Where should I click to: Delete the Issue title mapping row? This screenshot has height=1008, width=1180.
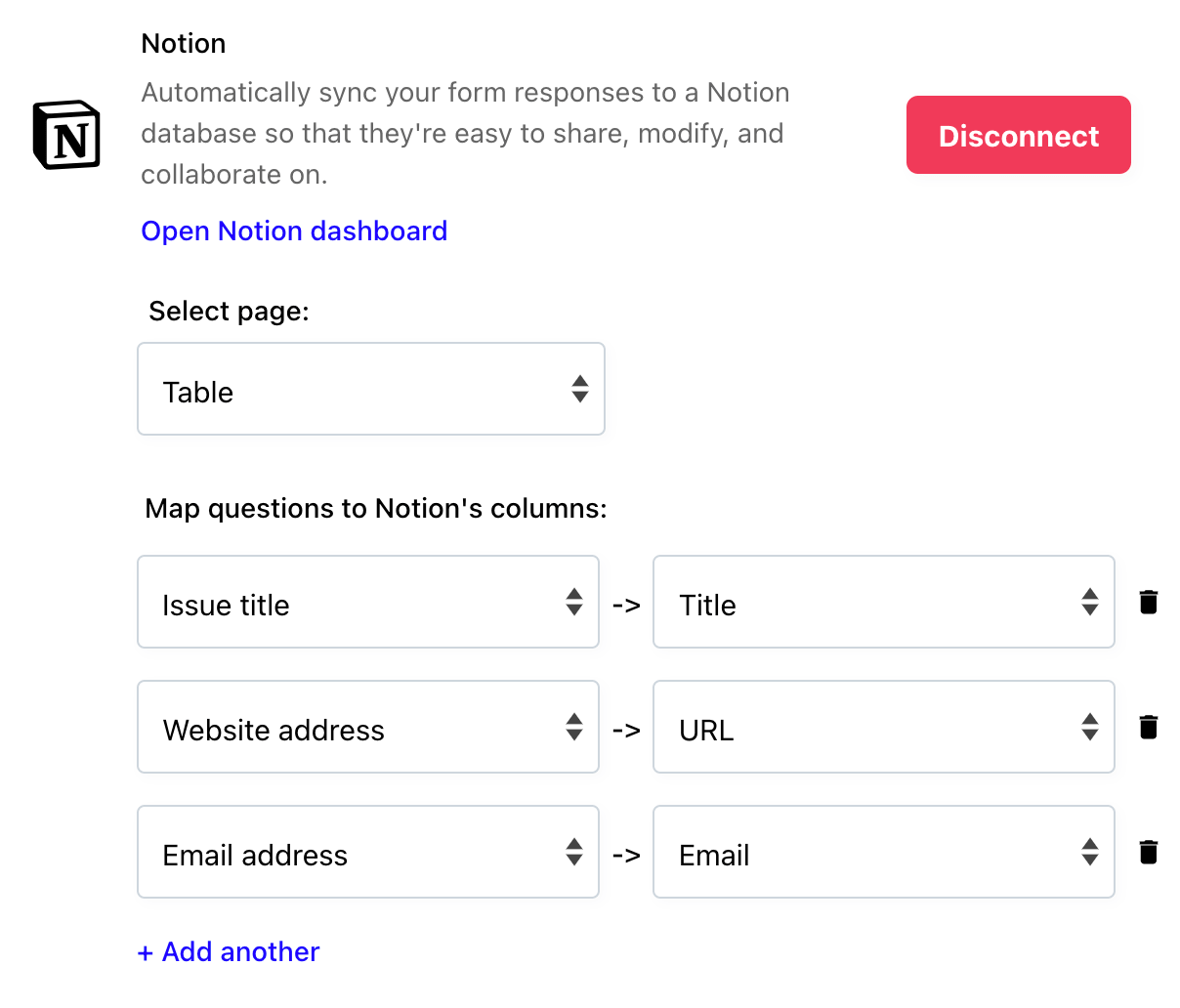point(1149,602)
